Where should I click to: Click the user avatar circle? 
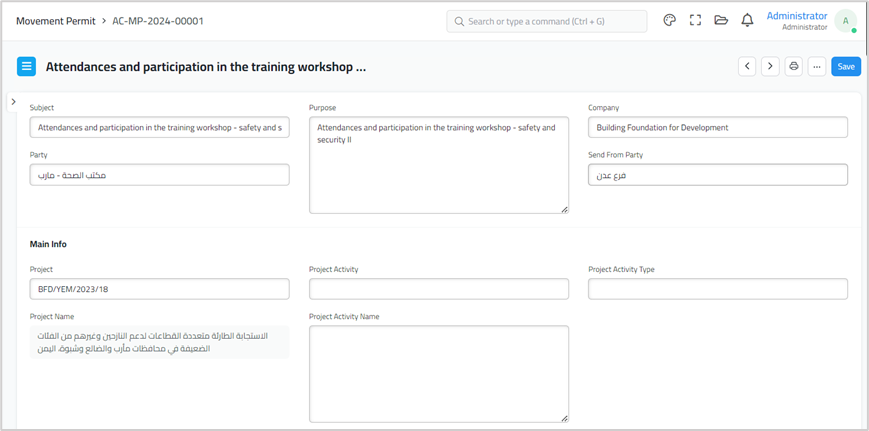pyautogui.click(x=846, y=21)
